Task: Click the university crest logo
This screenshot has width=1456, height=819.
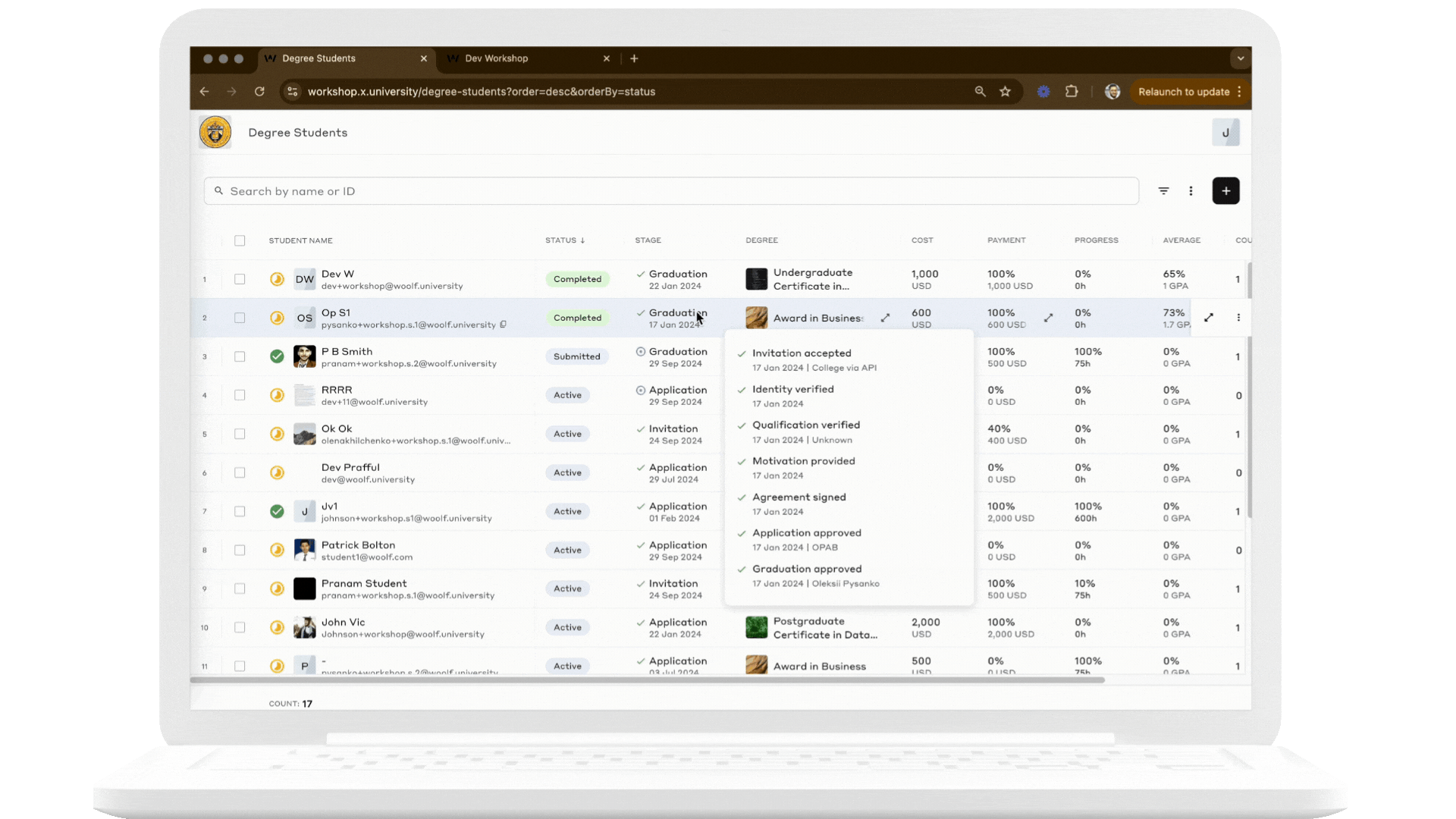Action: (215, 133)
